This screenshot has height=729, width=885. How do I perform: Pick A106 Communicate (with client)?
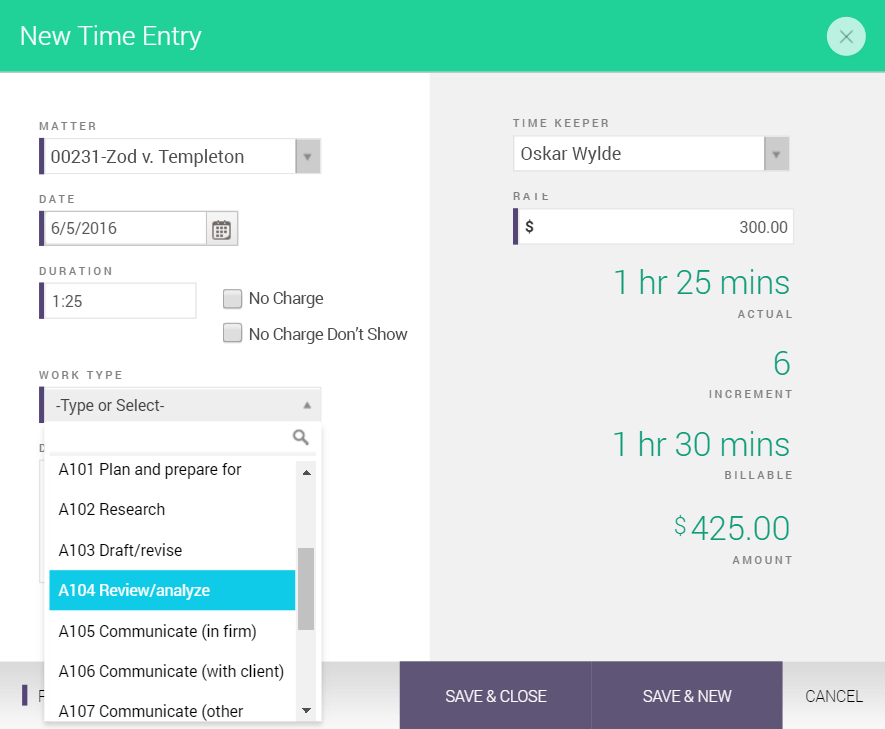[x=172, y=671]
